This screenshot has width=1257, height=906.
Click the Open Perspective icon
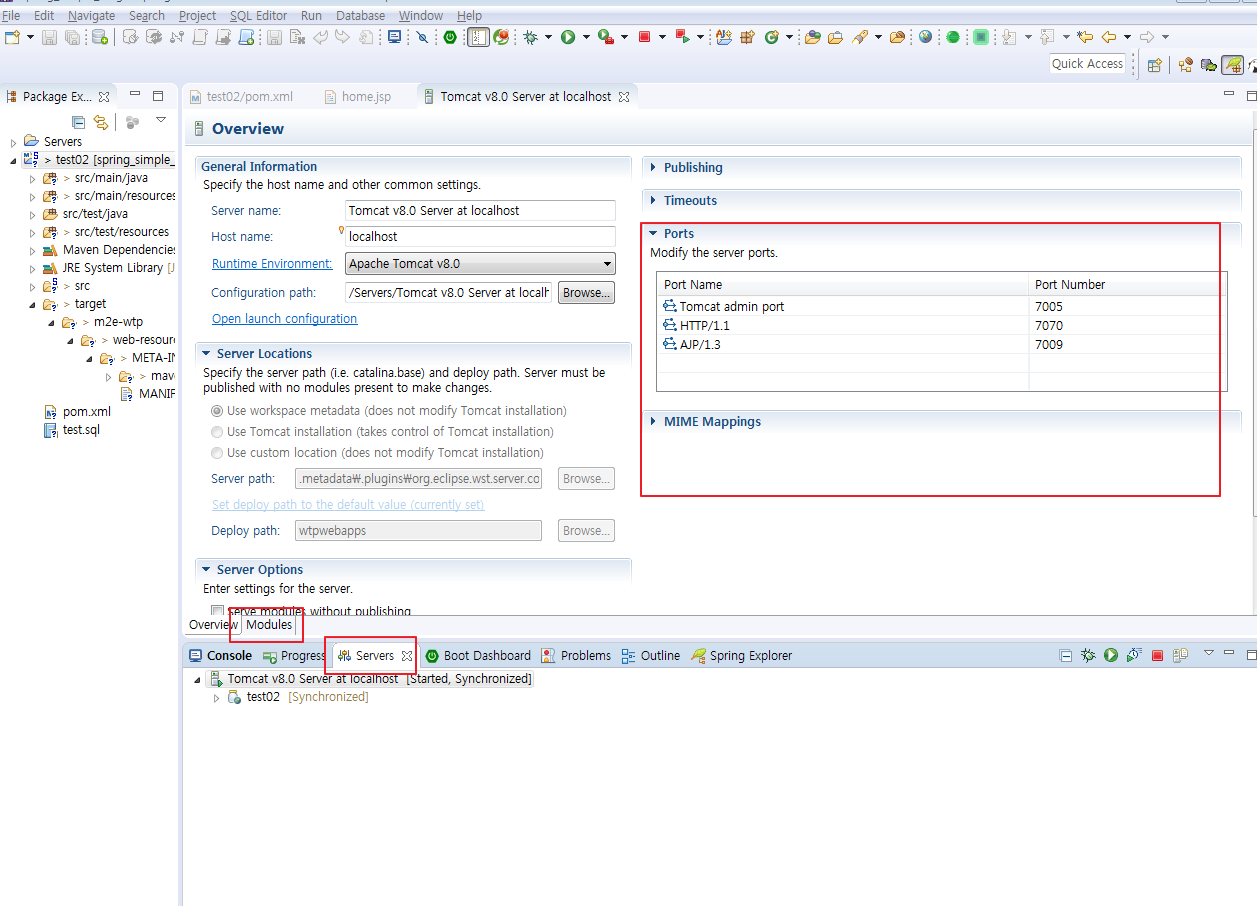click(1154, 64)
